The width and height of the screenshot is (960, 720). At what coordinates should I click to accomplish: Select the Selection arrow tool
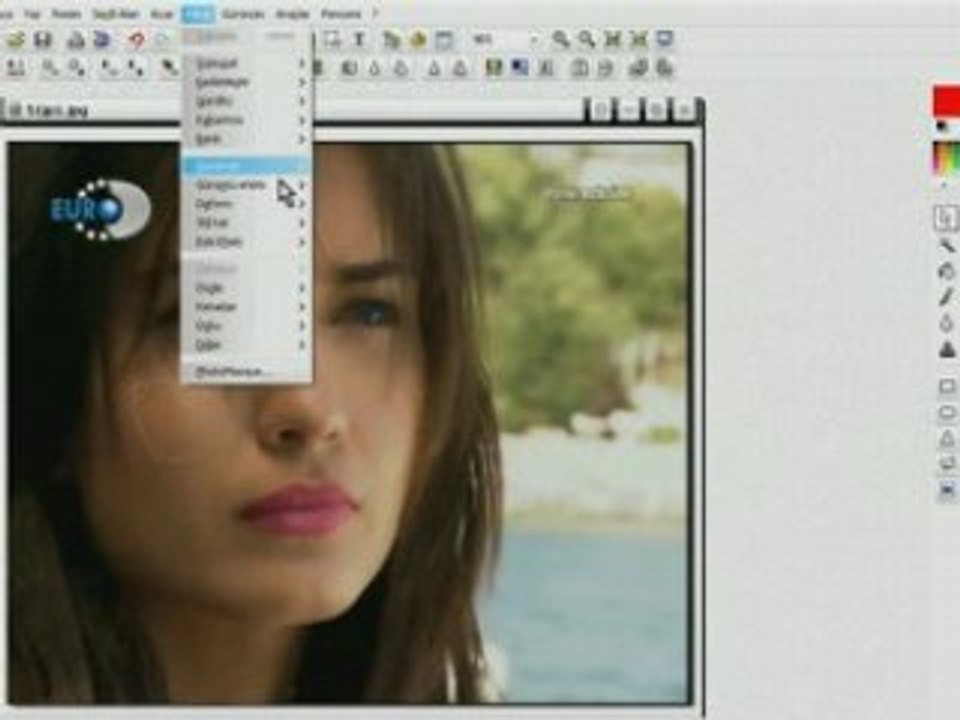coord(947,219)
